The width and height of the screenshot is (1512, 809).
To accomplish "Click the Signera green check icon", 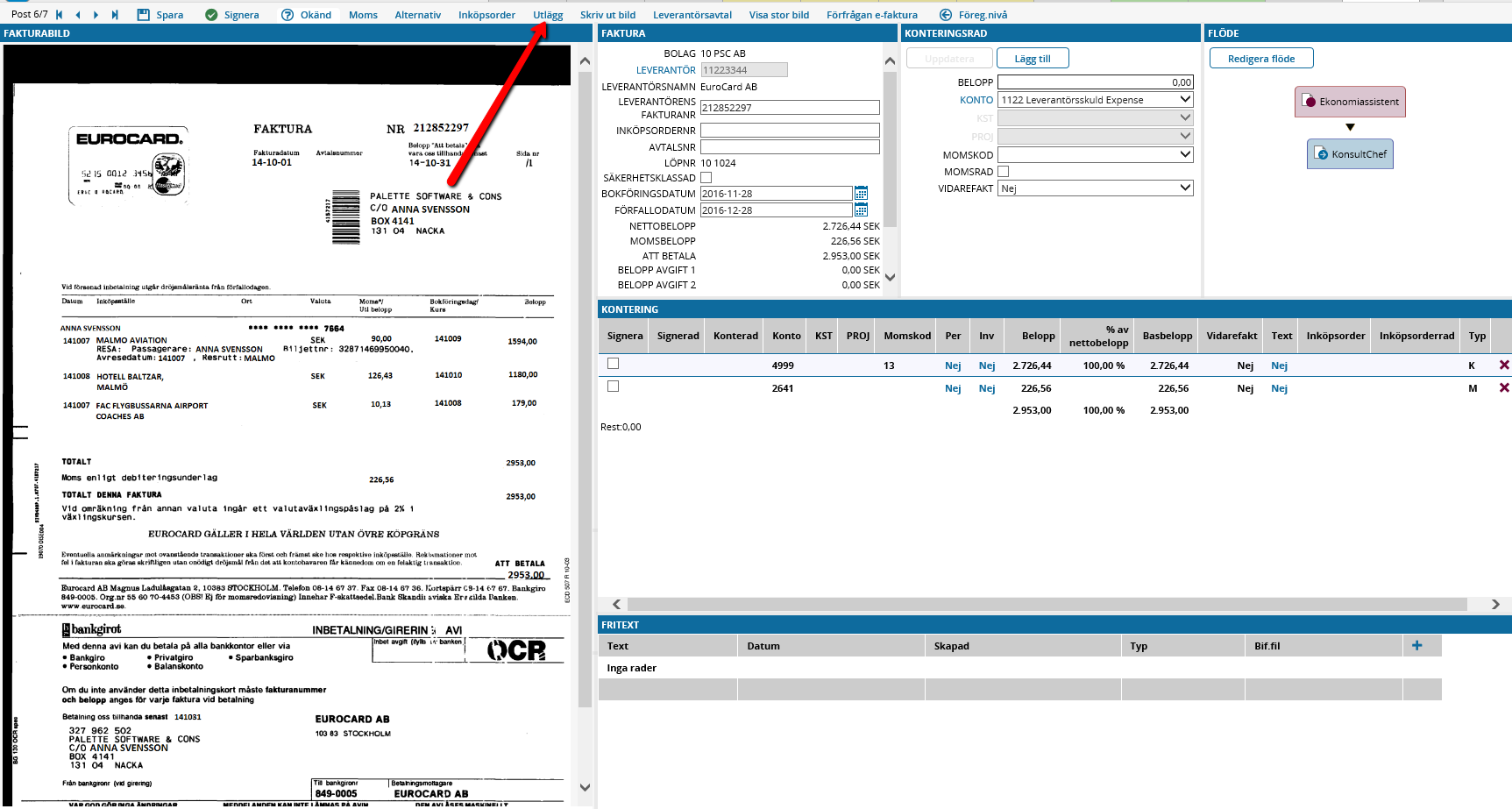I will pyautogui.click(x=211, y=15).
